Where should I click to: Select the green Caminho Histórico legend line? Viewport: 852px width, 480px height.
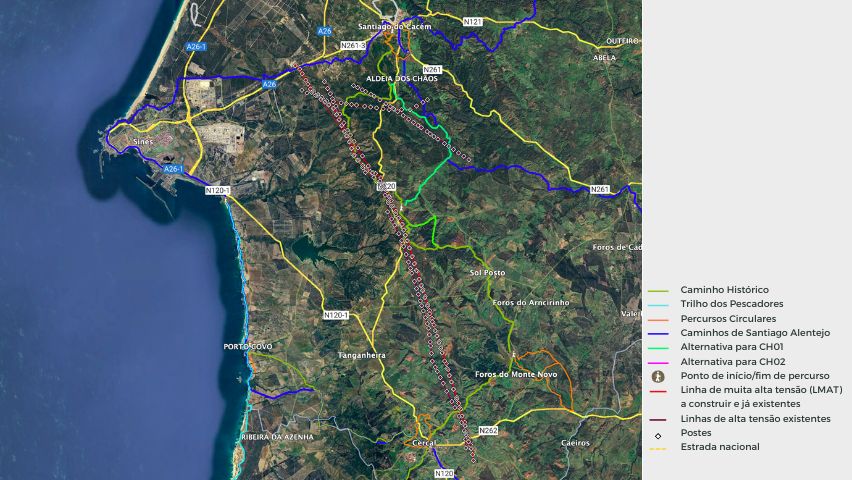click(x=658, y=291)
